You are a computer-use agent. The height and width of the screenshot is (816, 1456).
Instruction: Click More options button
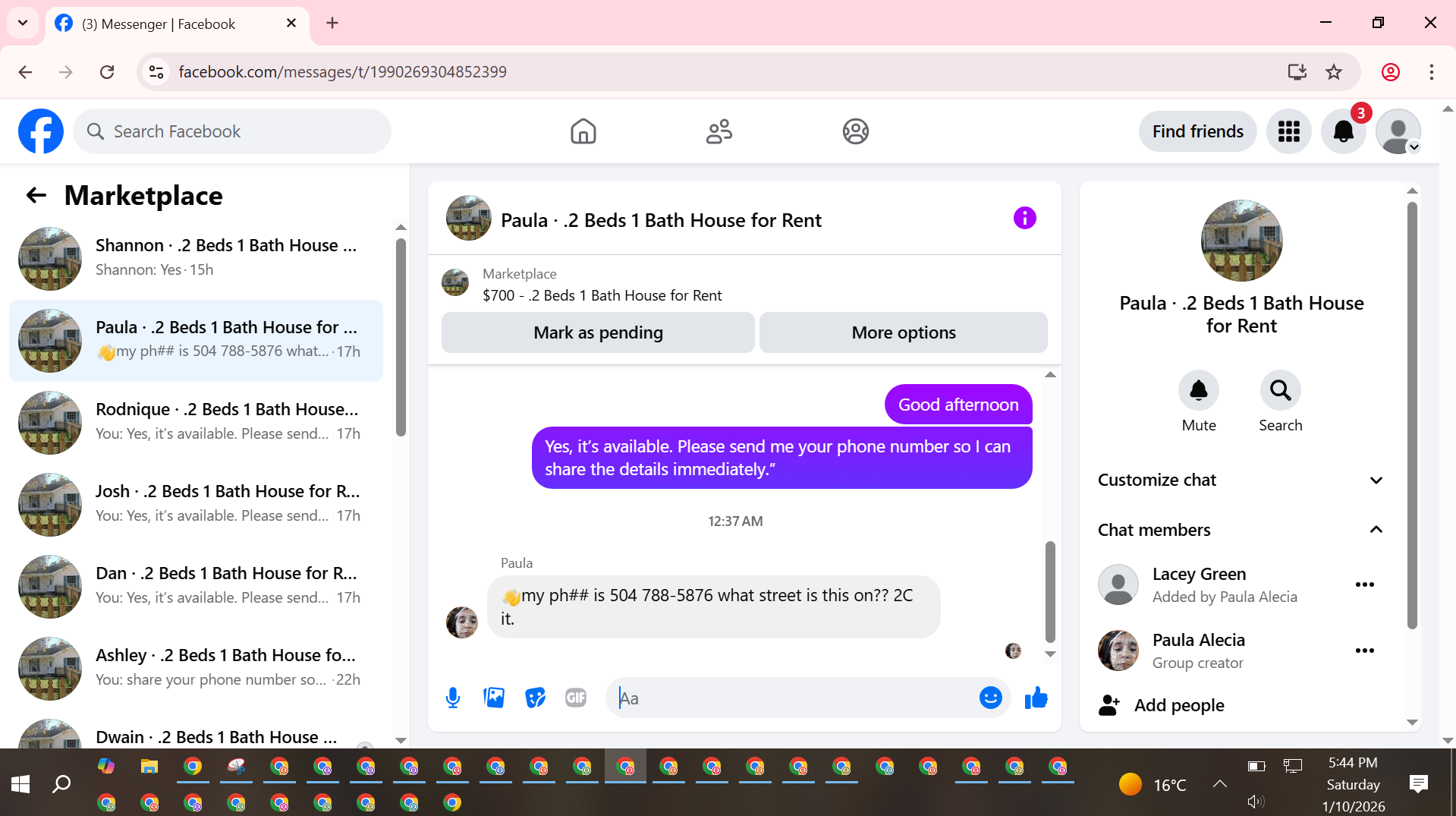[904, 332]
